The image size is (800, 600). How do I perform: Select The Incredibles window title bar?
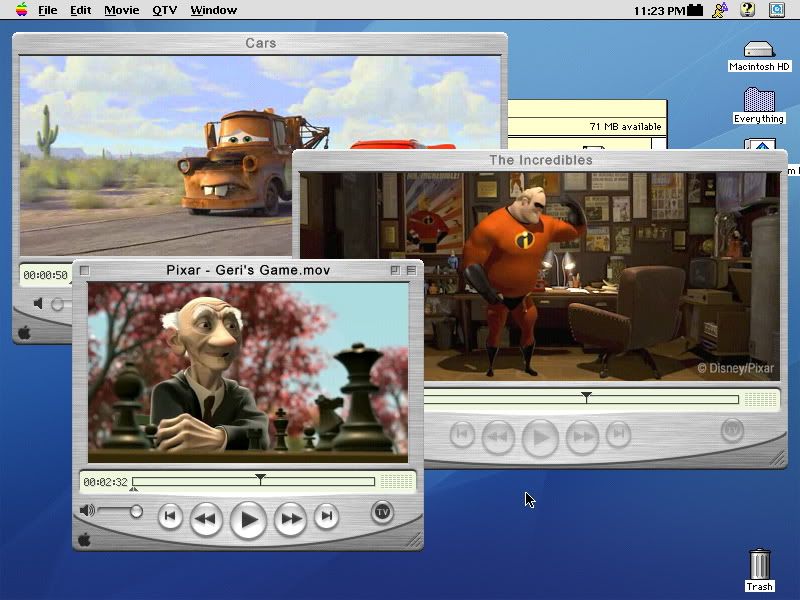pyautogui.click(x=540, y=160)
